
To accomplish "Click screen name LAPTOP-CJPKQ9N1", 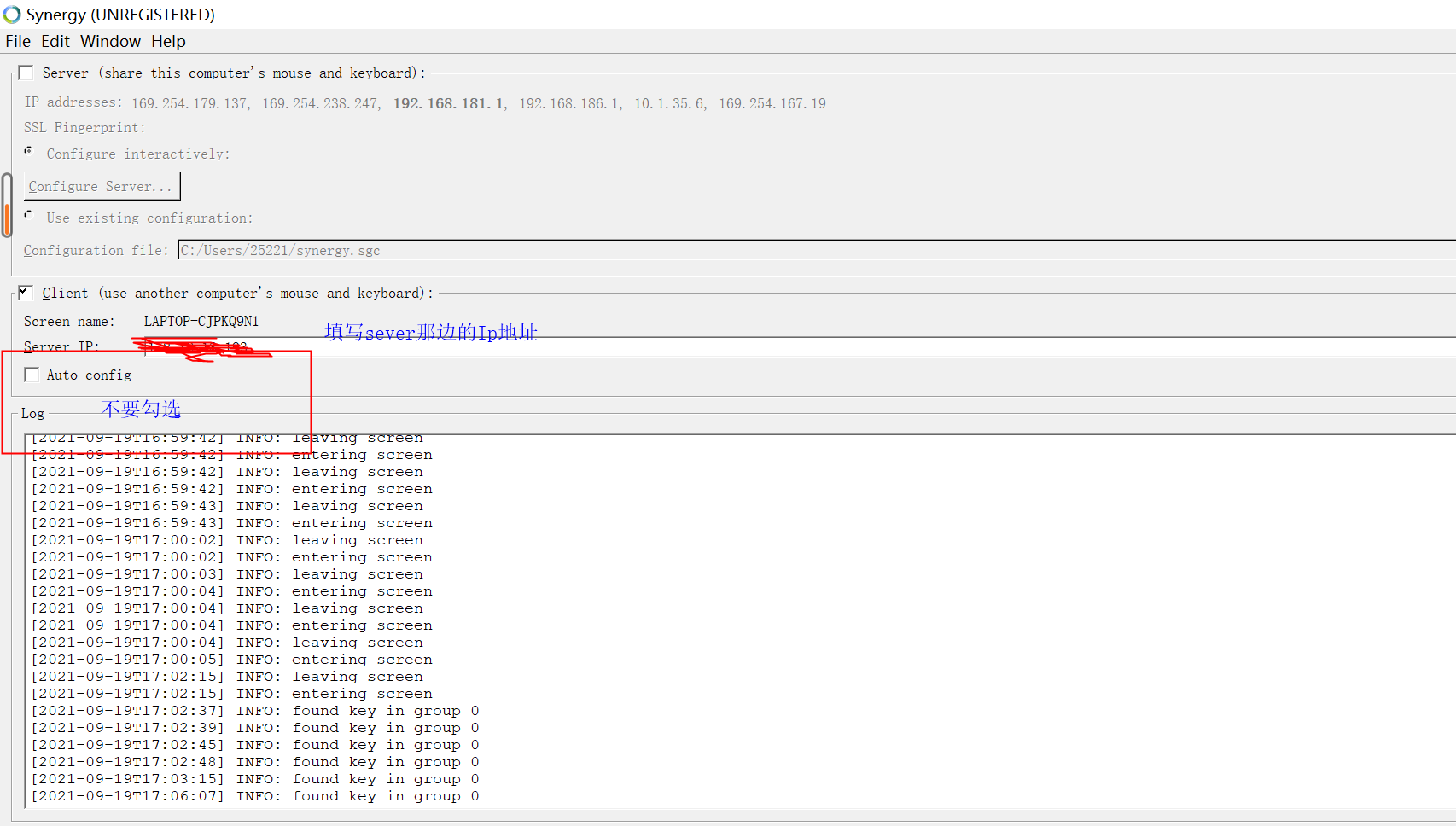I will coord(201,321).
